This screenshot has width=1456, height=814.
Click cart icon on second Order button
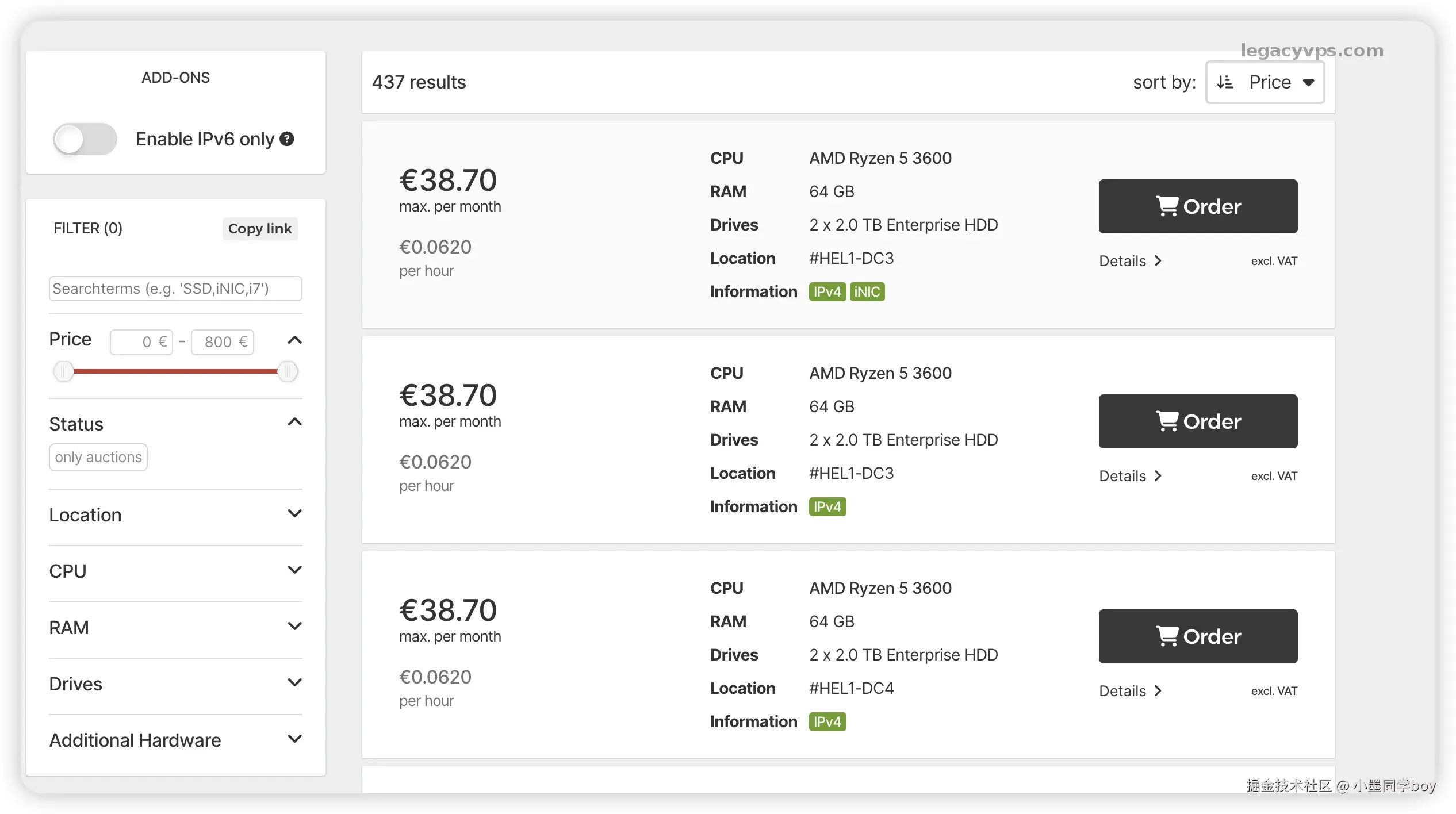pyautogui.click(x=1167, y=421)
